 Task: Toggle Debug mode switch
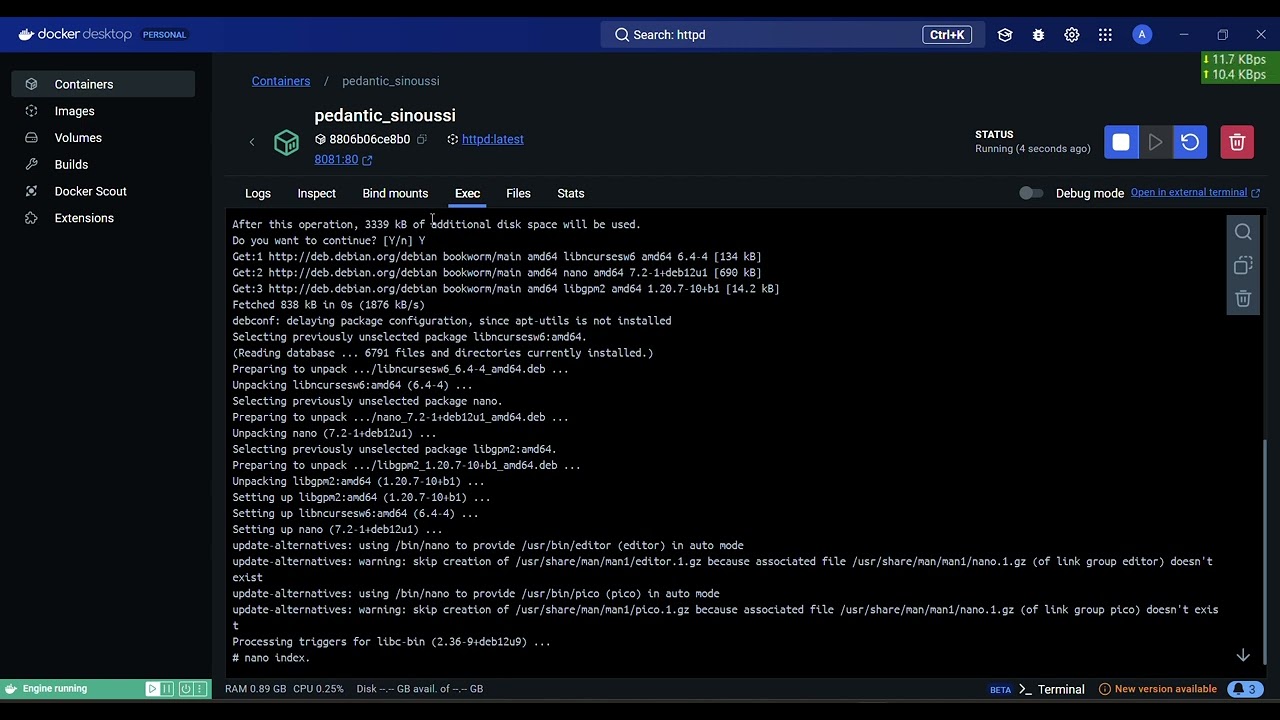pyautogui.click(x=1031, y=193)
